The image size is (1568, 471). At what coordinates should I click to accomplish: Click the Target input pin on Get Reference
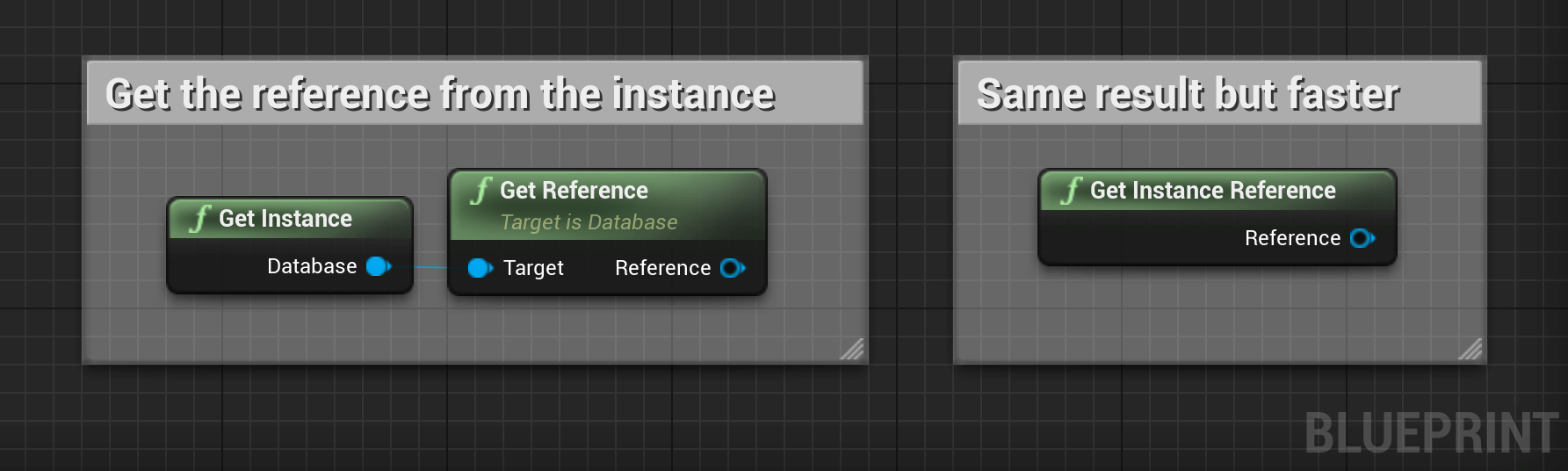tap(481, 268)
